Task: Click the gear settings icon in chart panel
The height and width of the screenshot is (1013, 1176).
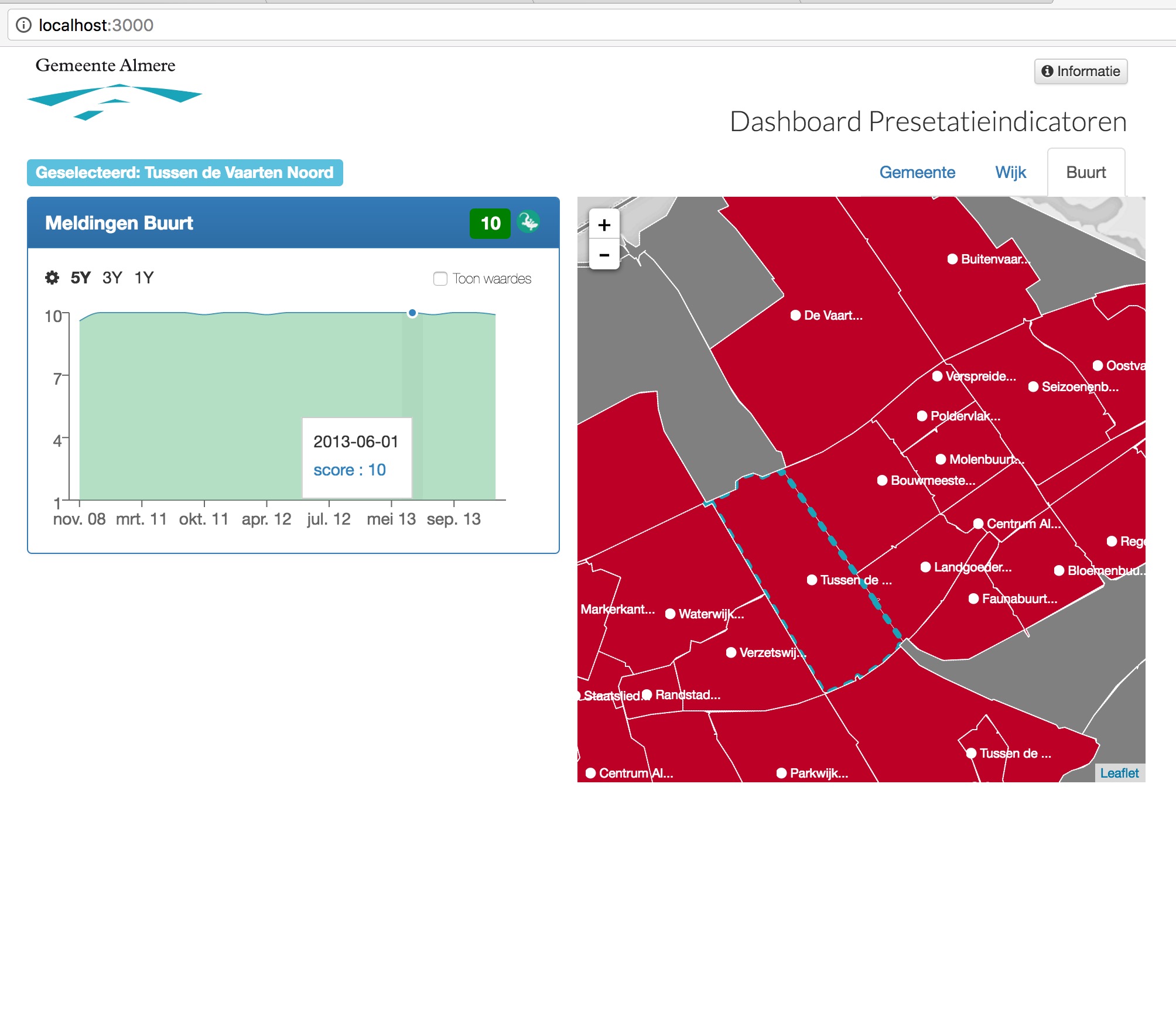Action: (52, 278)
